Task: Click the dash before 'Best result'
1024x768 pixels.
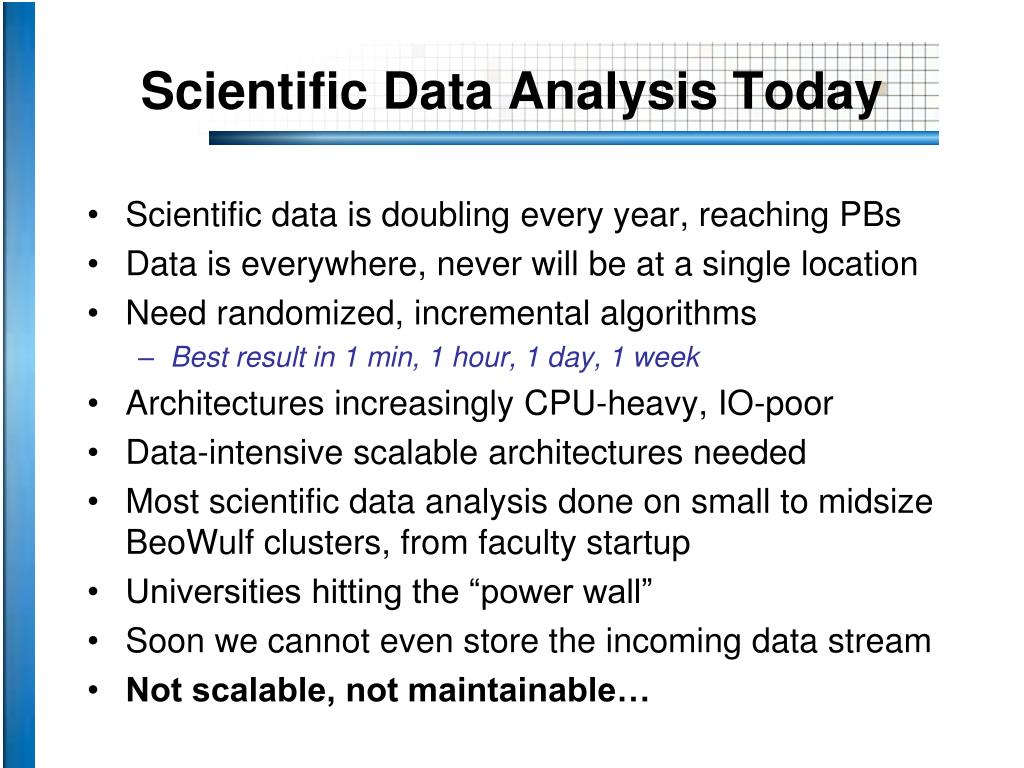Action: 146,358
